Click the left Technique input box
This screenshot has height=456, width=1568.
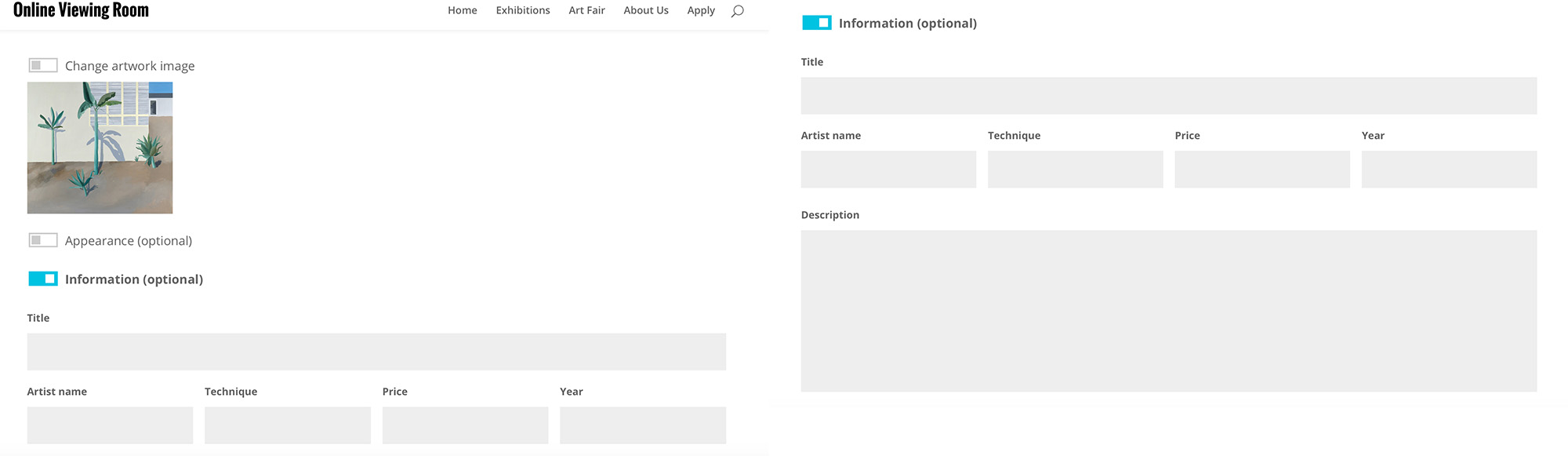tap(288, 425)
